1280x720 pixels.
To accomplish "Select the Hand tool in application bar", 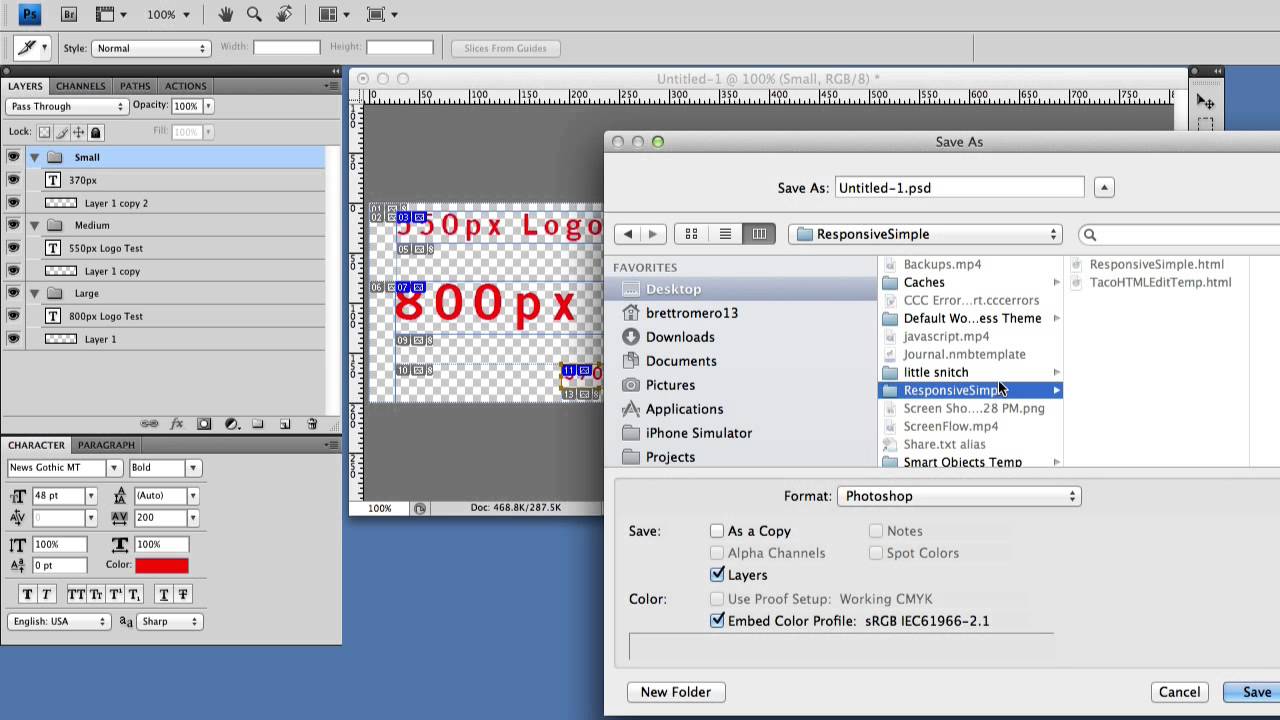I will tap(226, 14).
